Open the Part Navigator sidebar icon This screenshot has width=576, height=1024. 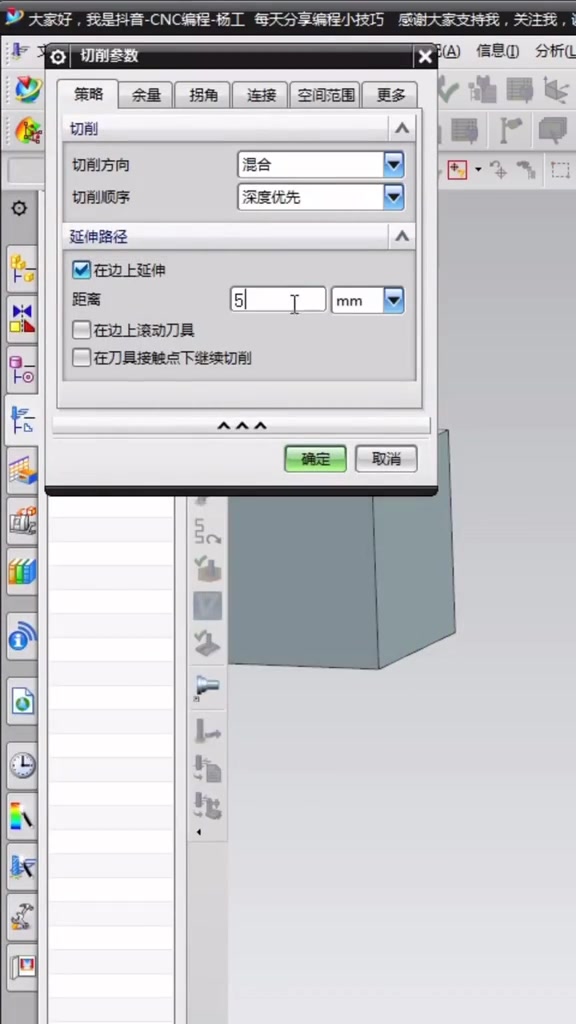(22, 370)
